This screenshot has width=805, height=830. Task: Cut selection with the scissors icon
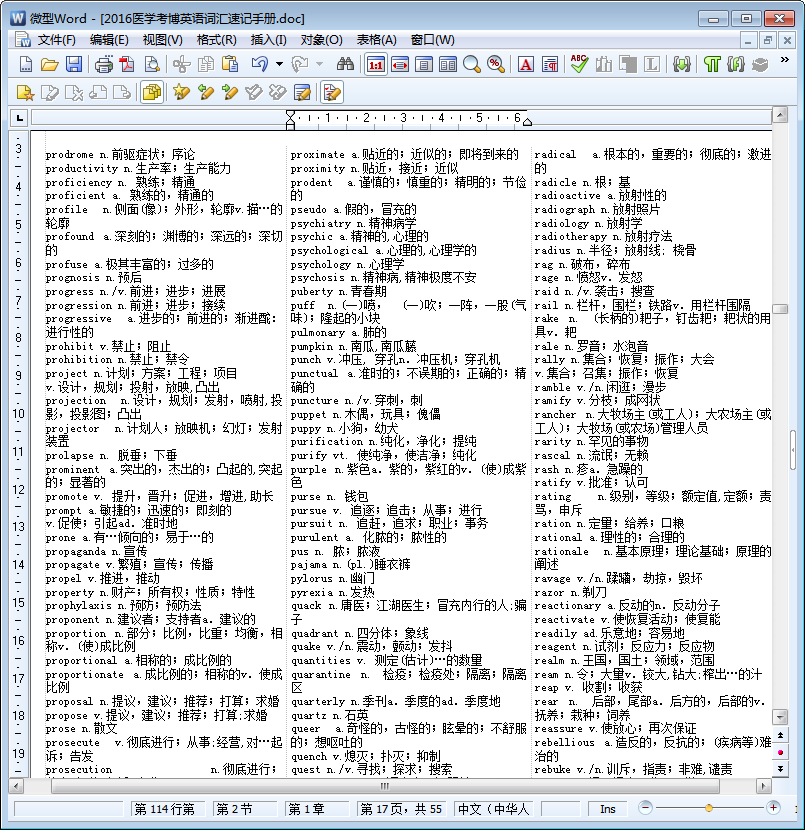coord(181,65)
